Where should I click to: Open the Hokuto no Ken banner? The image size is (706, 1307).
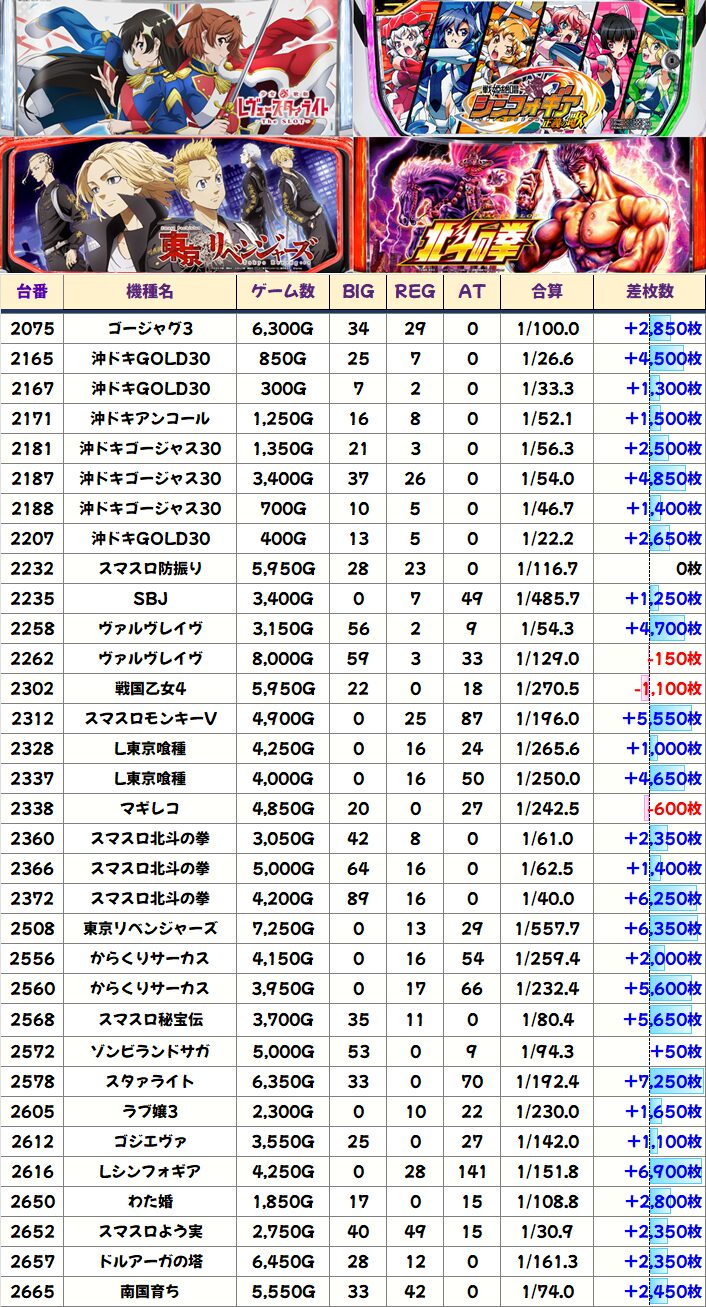tap(529, 204)
